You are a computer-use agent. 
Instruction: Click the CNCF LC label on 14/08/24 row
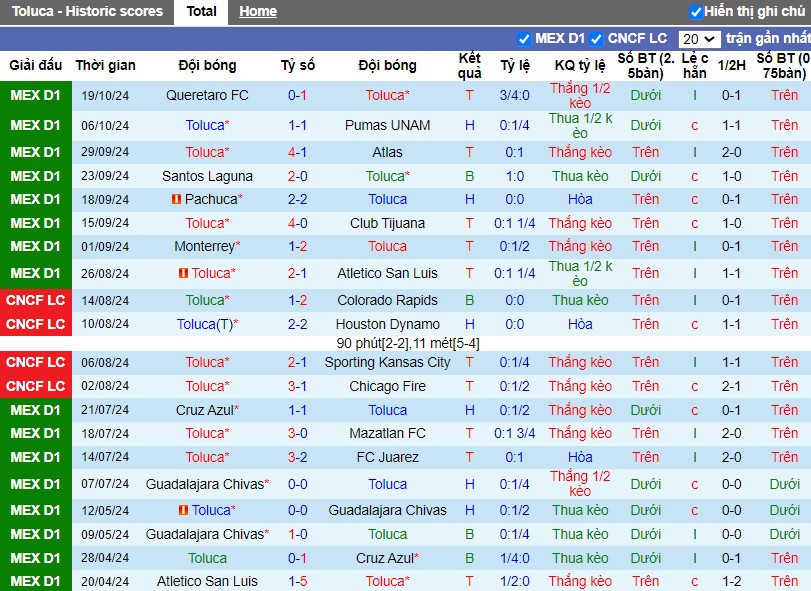pos(36,300)
